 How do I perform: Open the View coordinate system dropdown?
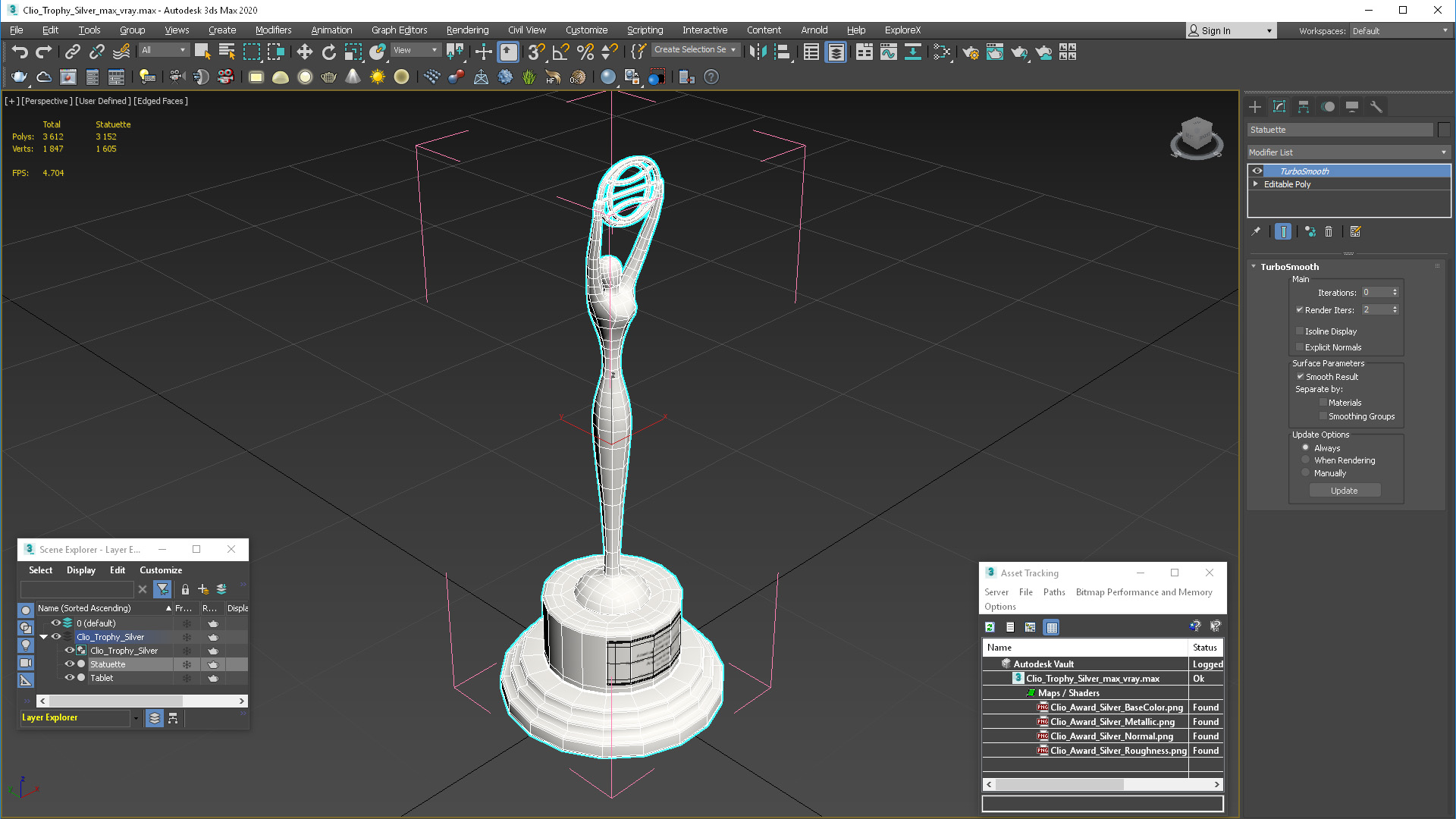pyautogui.click(x=416, y=50)
